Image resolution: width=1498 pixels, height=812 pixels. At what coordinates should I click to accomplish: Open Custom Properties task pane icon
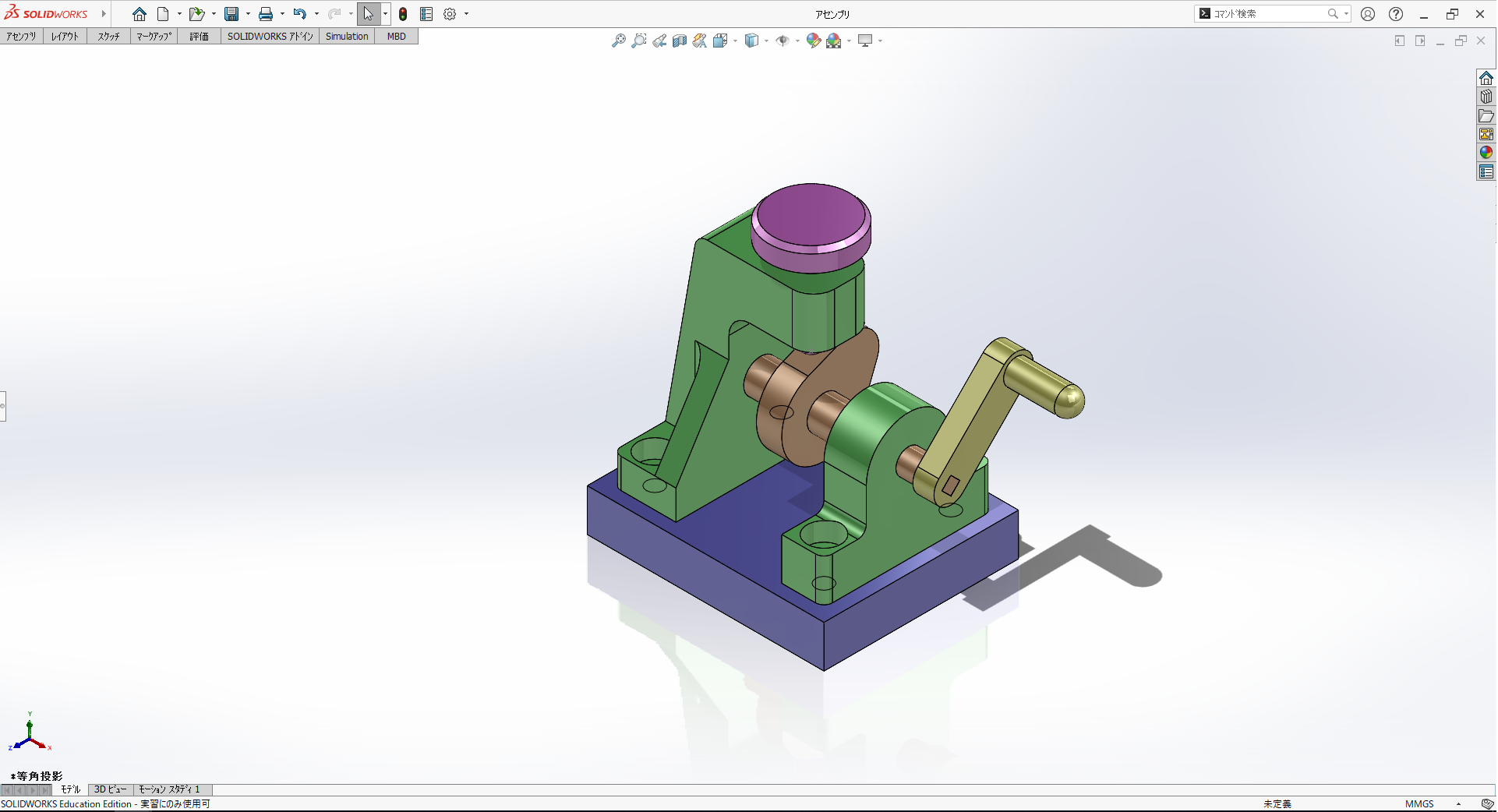click(1486, 171)
